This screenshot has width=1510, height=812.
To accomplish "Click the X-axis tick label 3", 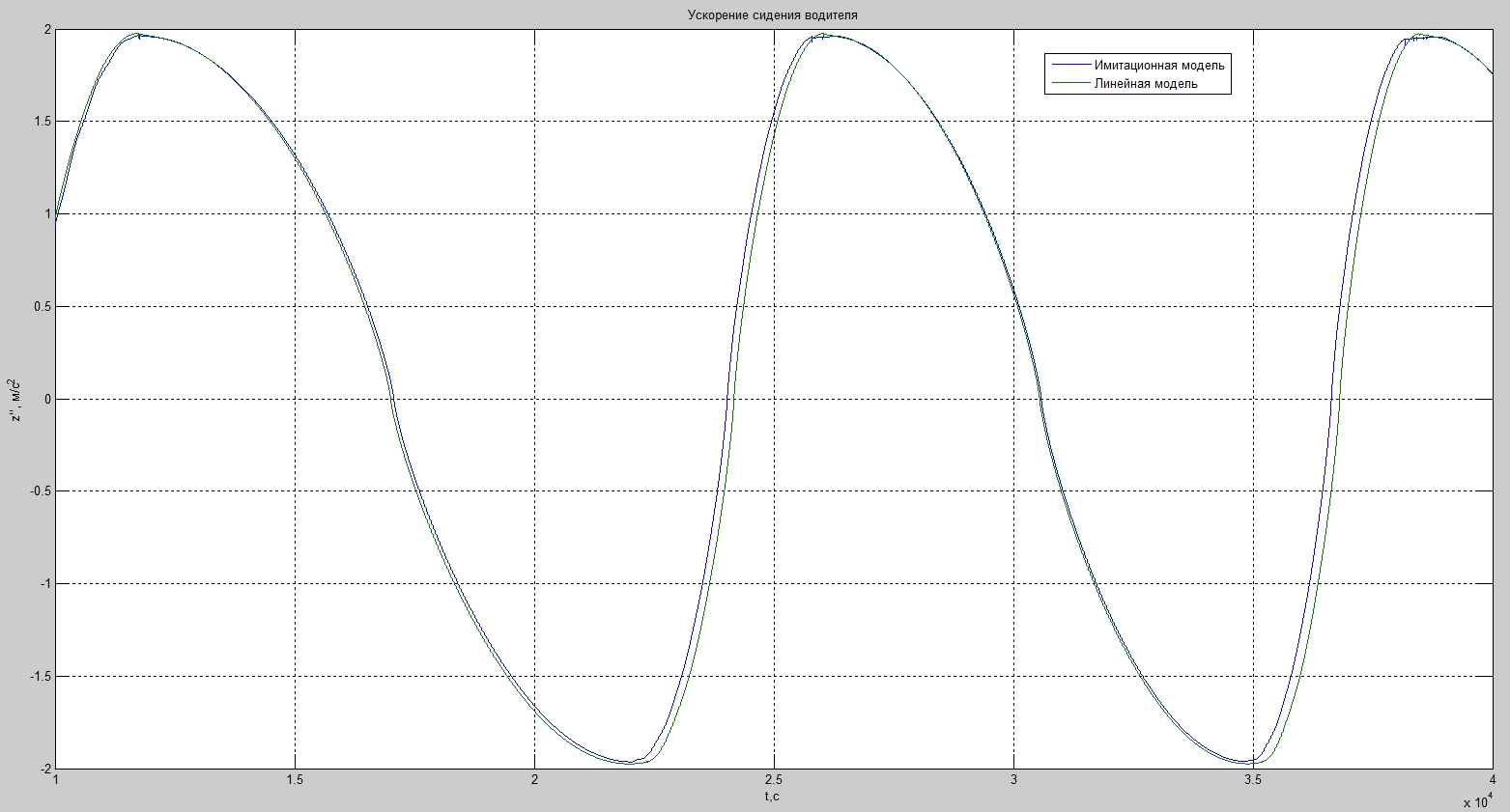I will coord(1012,780).
